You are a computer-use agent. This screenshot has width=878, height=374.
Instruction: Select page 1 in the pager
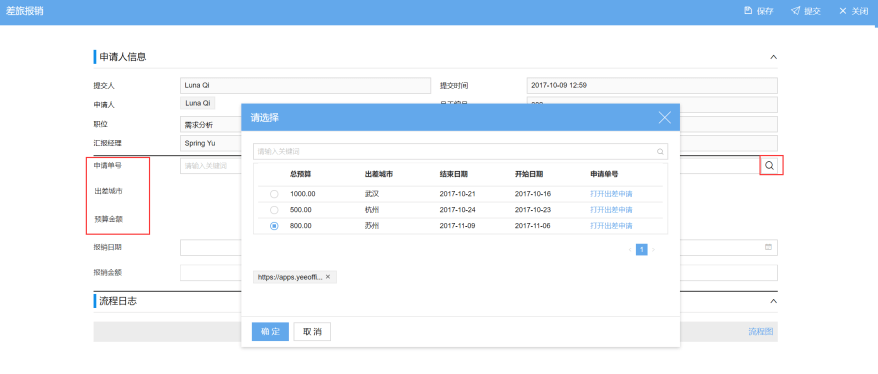[642, 250]
